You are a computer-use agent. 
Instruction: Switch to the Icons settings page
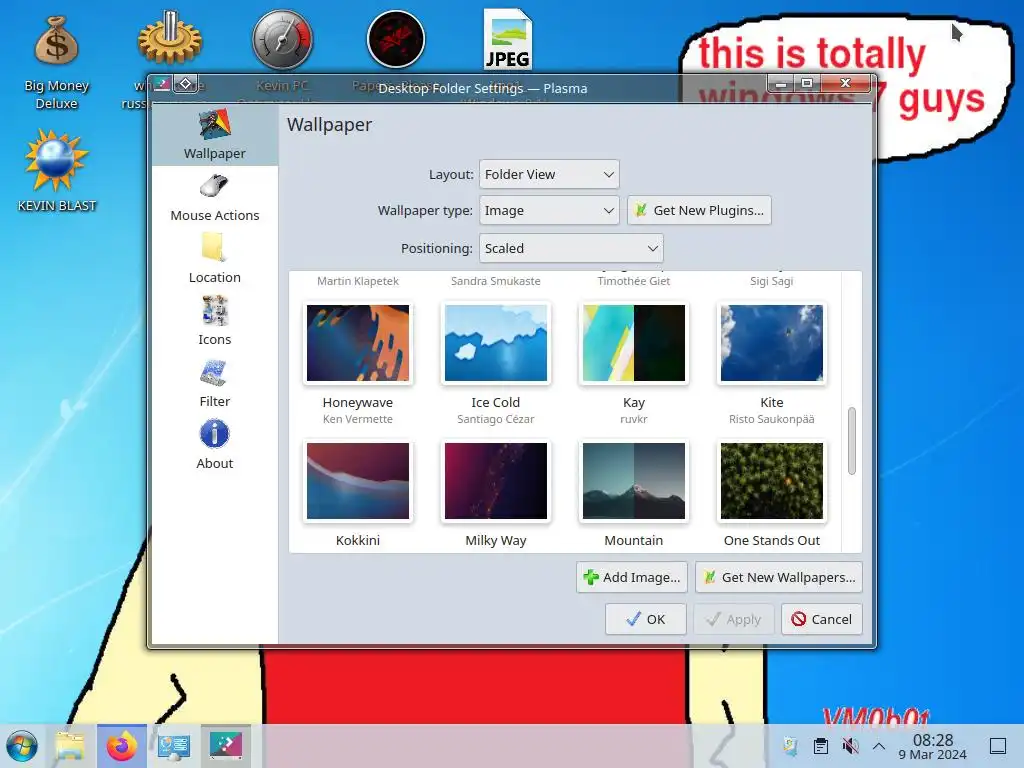[x=214, y=321]
